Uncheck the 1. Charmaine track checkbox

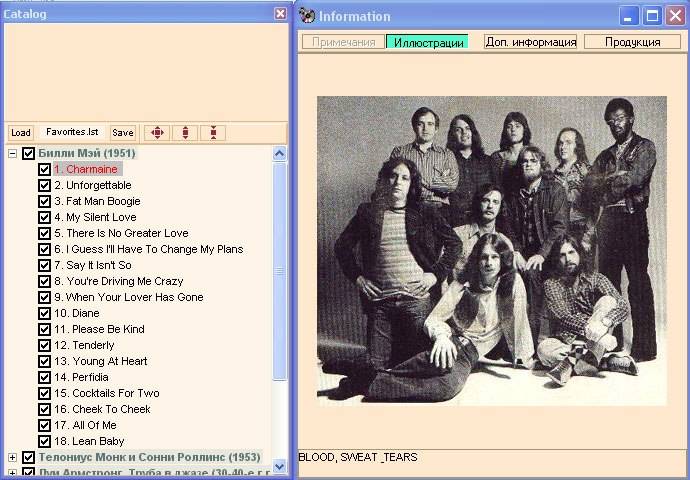[x=44, y=169]
